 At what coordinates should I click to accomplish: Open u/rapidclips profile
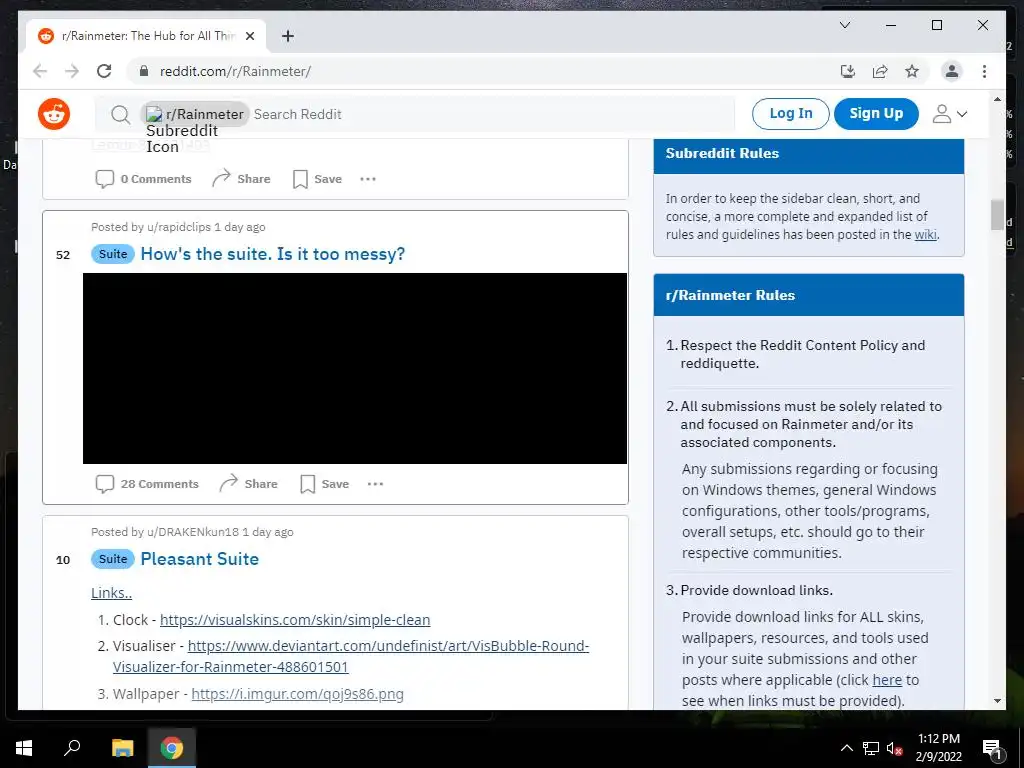click(179, 227)
